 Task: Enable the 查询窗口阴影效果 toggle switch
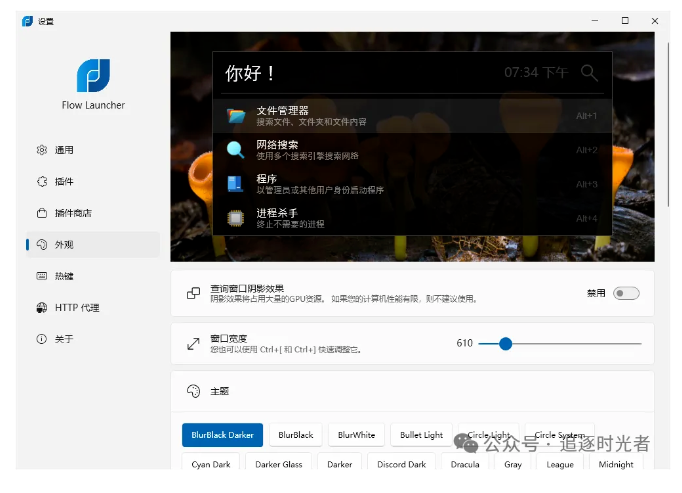pyautogui.click(x=626, y=293)
